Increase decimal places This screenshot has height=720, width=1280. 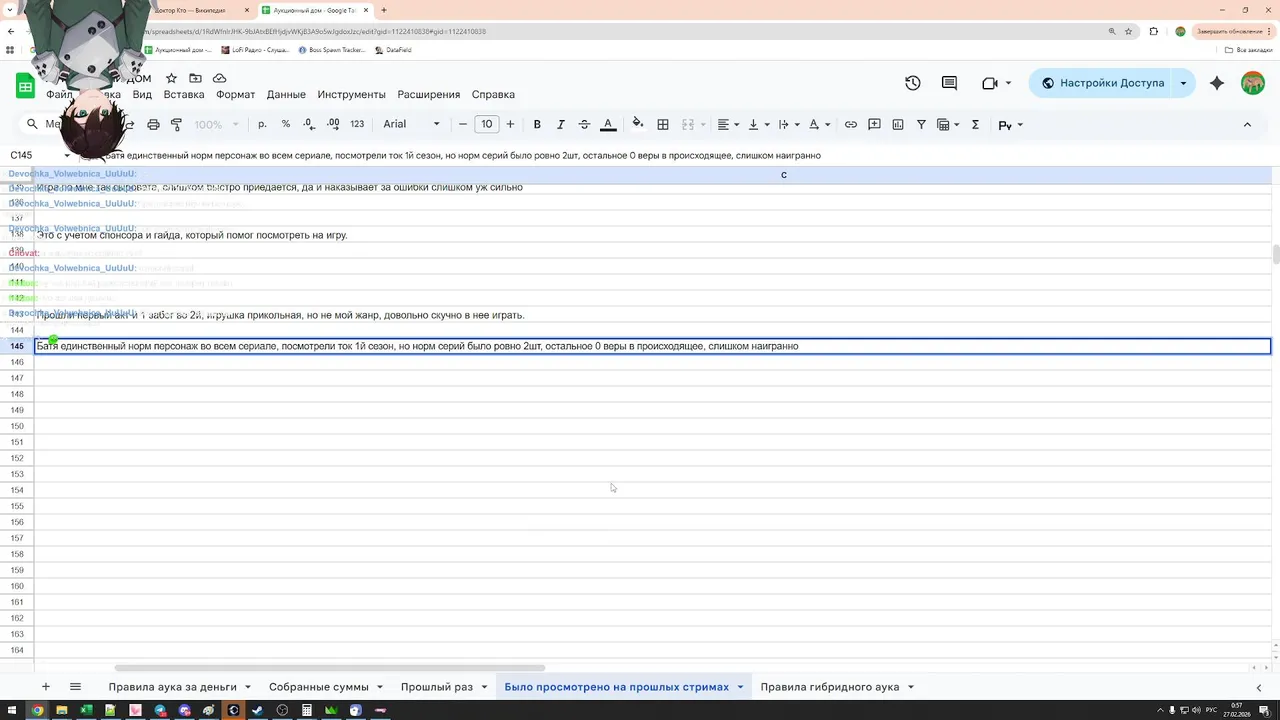[333, 124]
